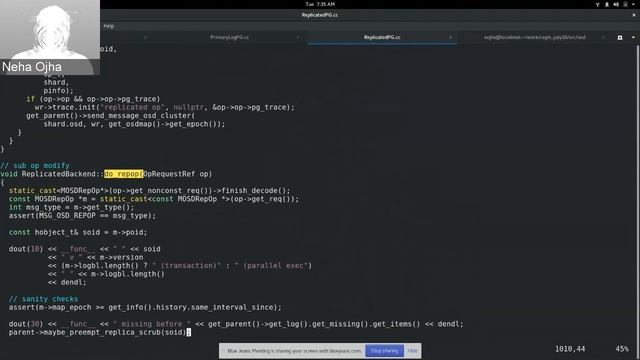The image size is (640, 360).
Task: Switch to the nojha@localhost terminal tab
Action: [x=534, y=37]
